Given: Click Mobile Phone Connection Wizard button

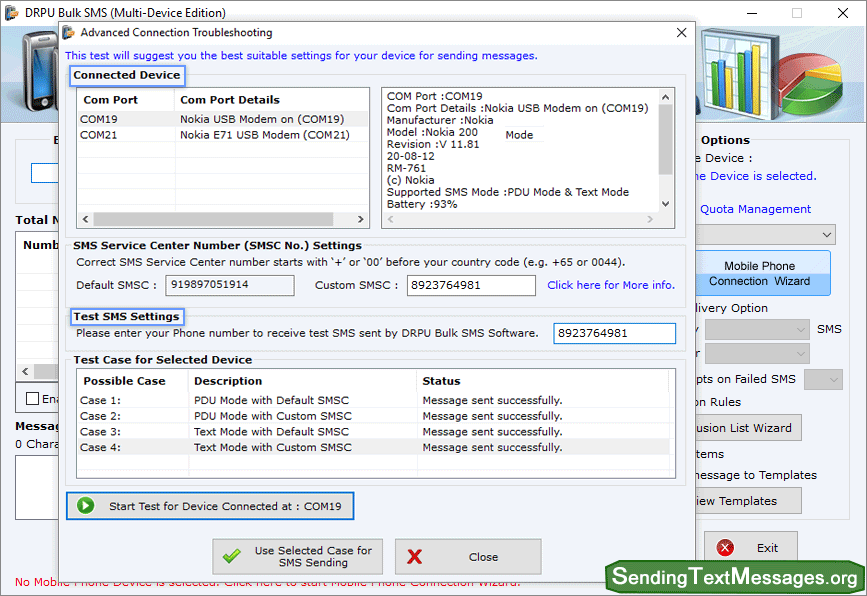Looking at the screenshot, I should pos(762,273).
